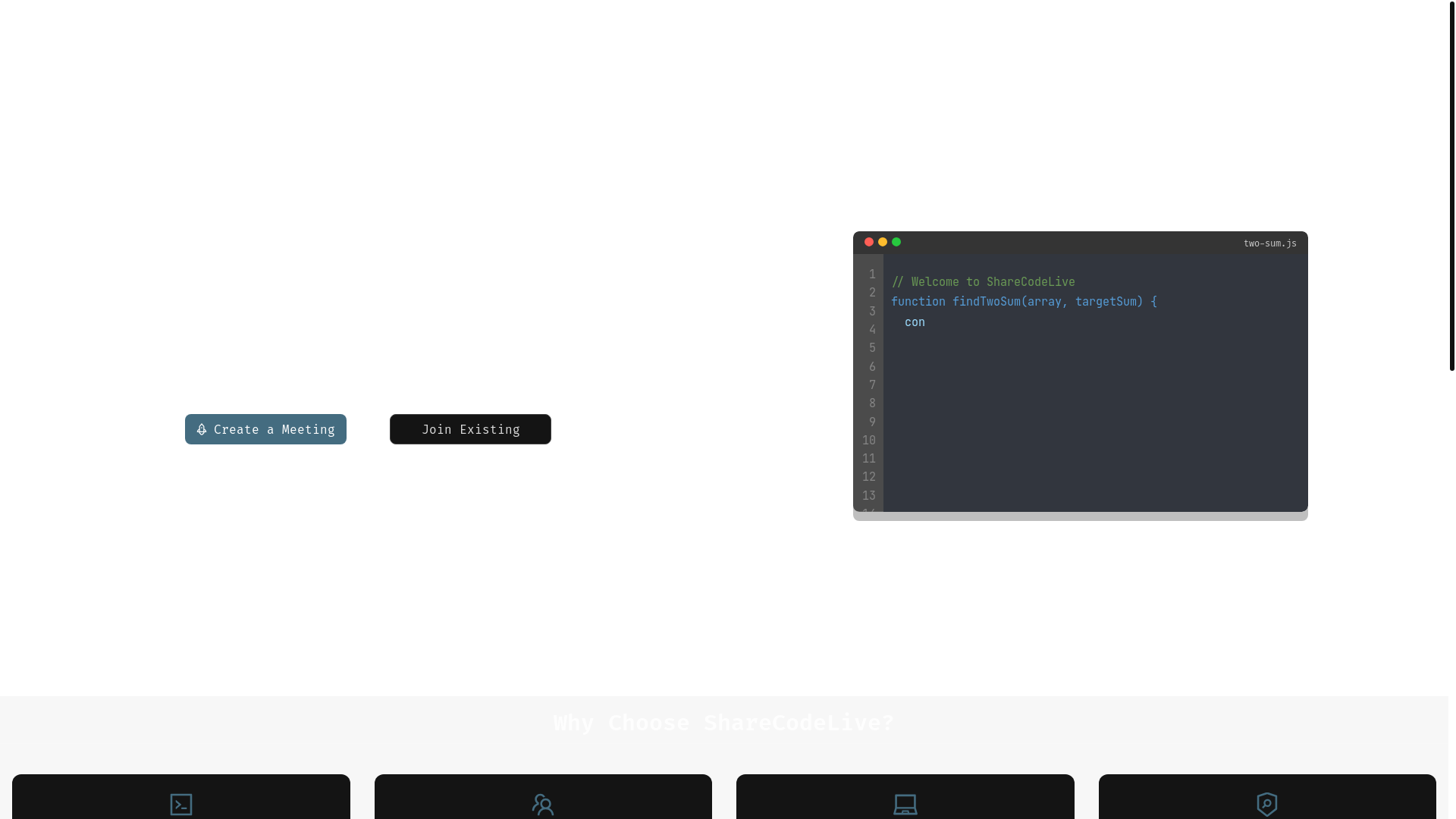Click the red dot in the code window
Screen dimensions: 1456x819
tap(869, 242)
